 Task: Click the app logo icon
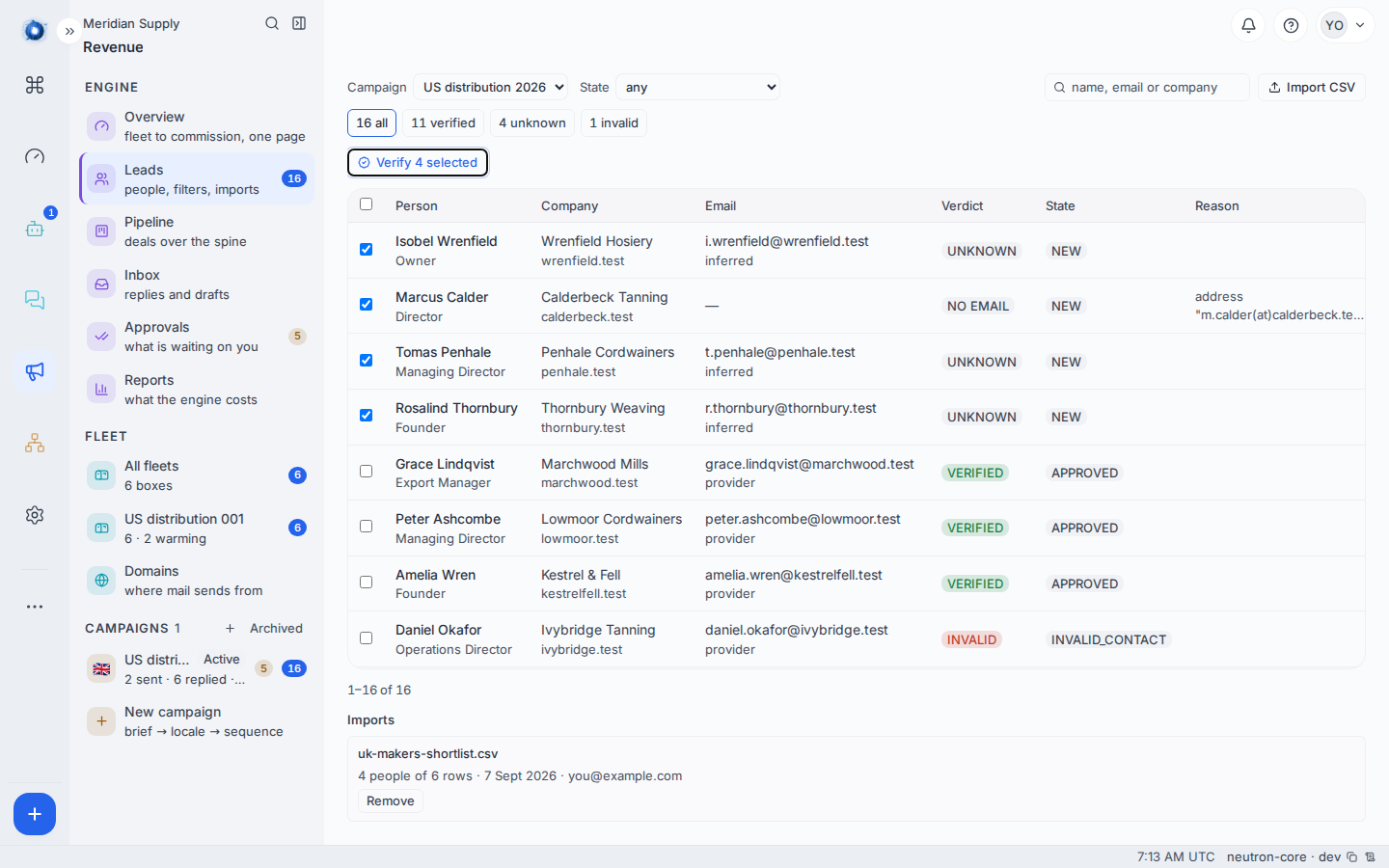click(35, 31)
